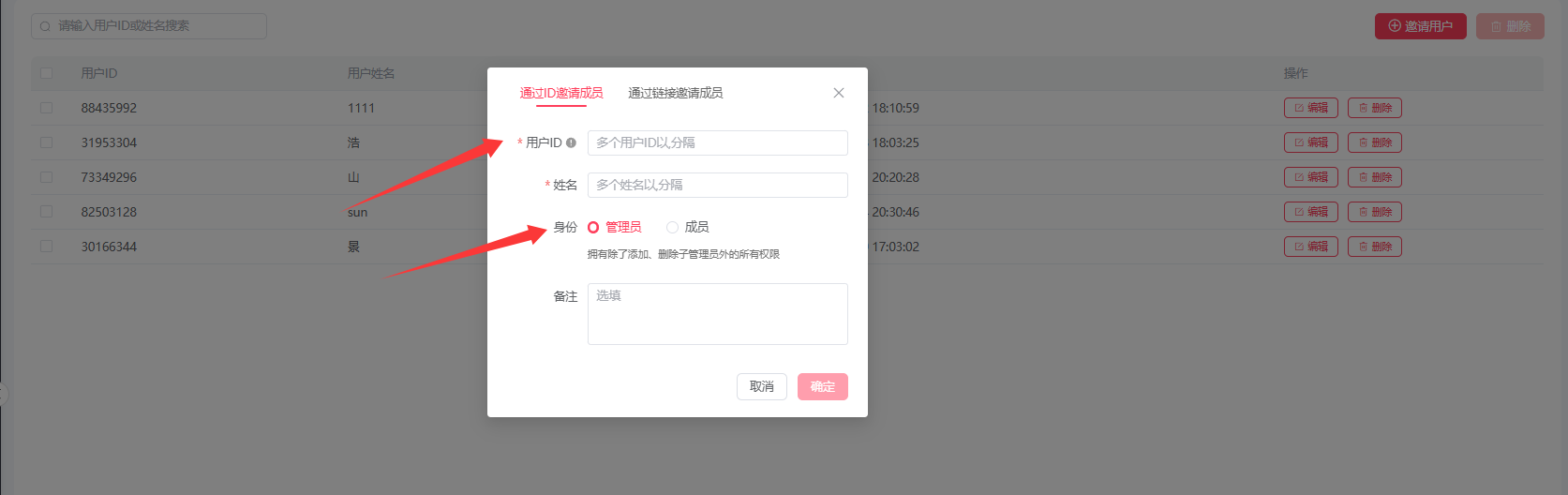Image resolution: width=1568 pixels, height=495 pixels.
Task: Click 编辑 for user 73349296
Action: 1310,177
